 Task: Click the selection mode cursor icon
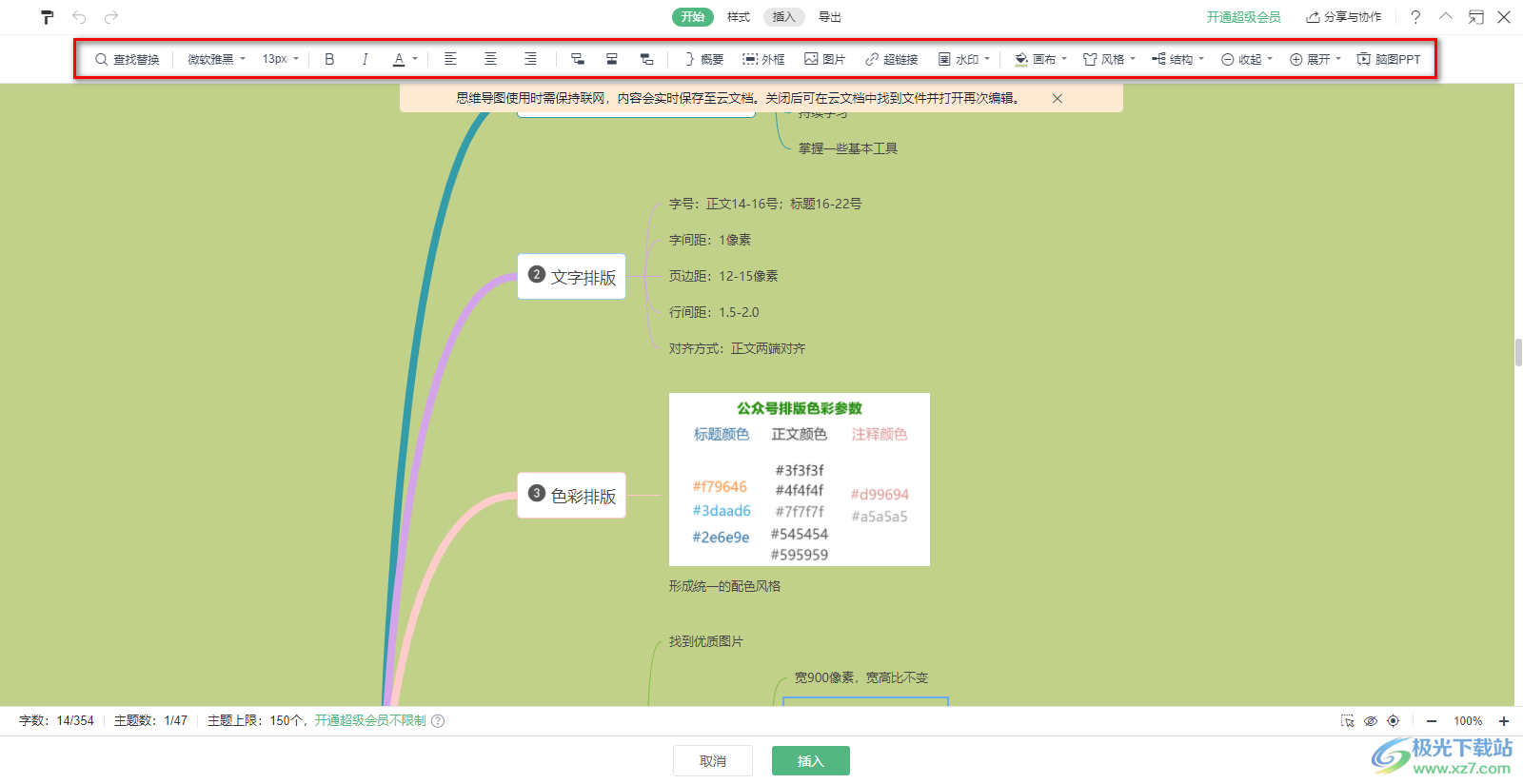click(1347, 721)
